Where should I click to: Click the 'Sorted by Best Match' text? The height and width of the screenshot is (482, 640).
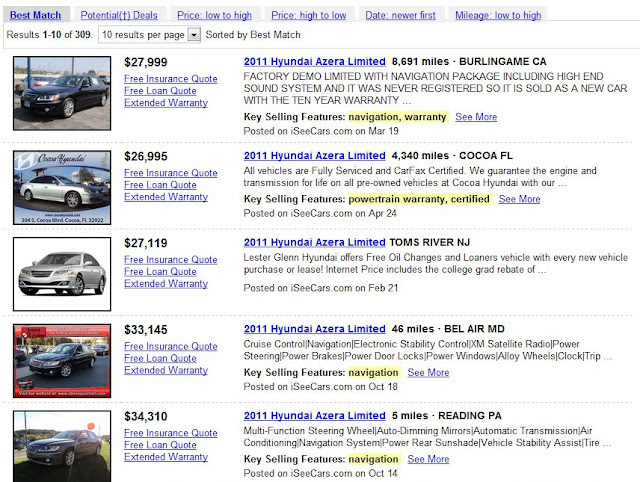pyautogui.click(x=253, y=35)
